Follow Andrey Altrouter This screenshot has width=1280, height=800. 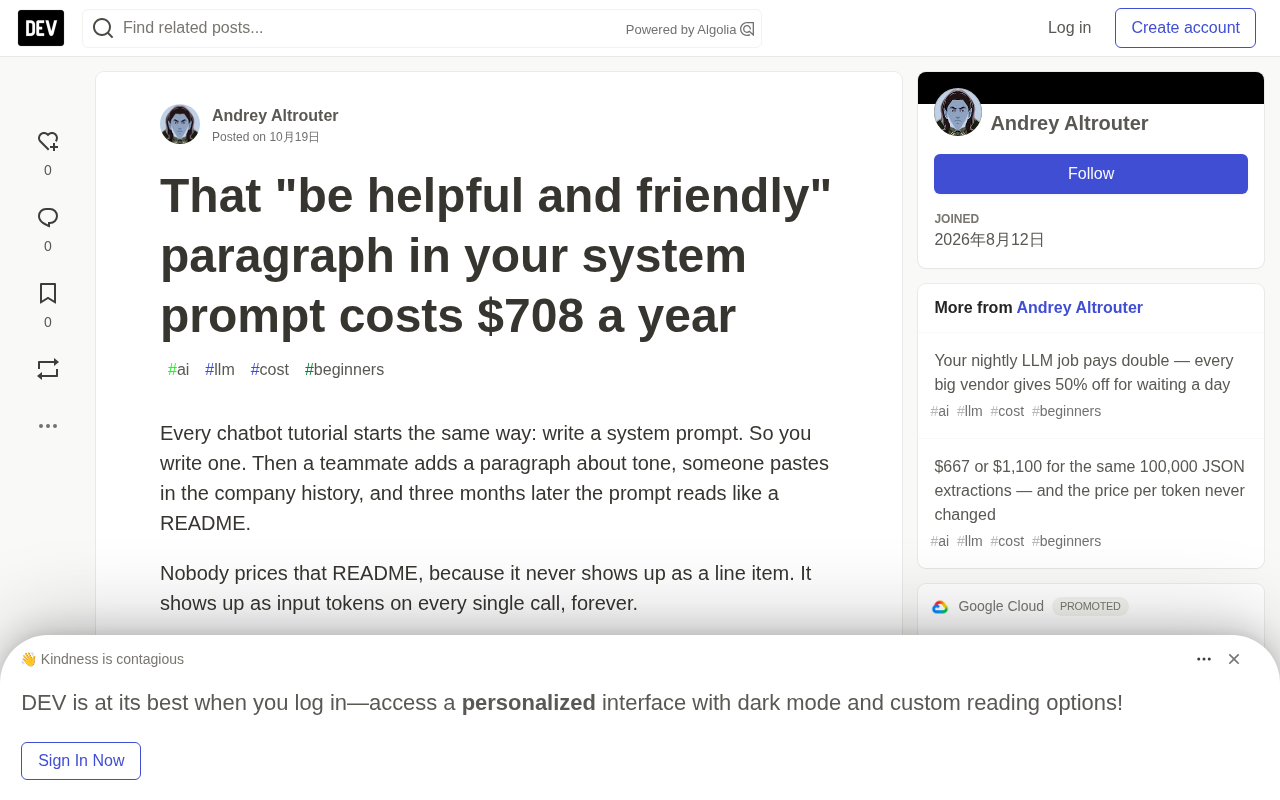(1091, 174)
